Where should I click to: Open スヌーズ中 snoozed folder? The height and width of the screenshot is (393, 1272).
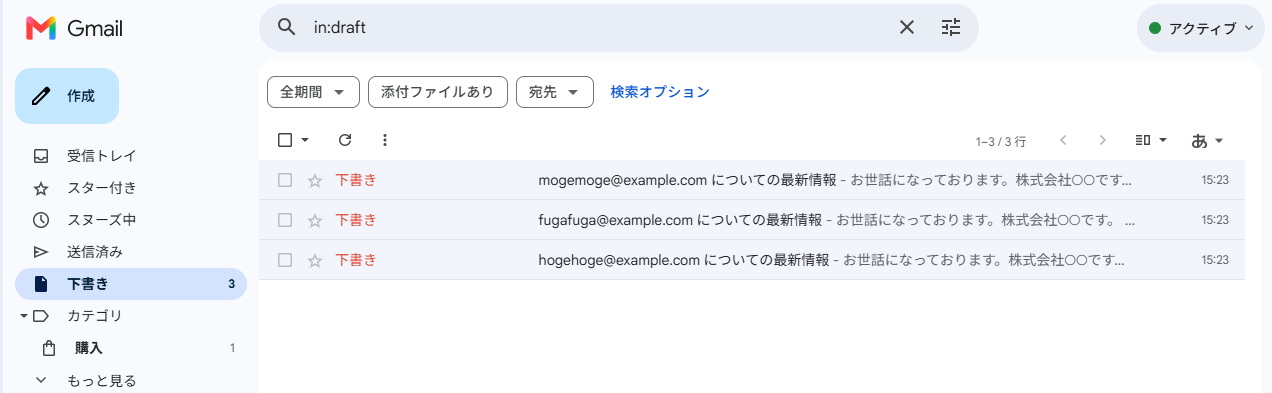[x=130, y=220]
